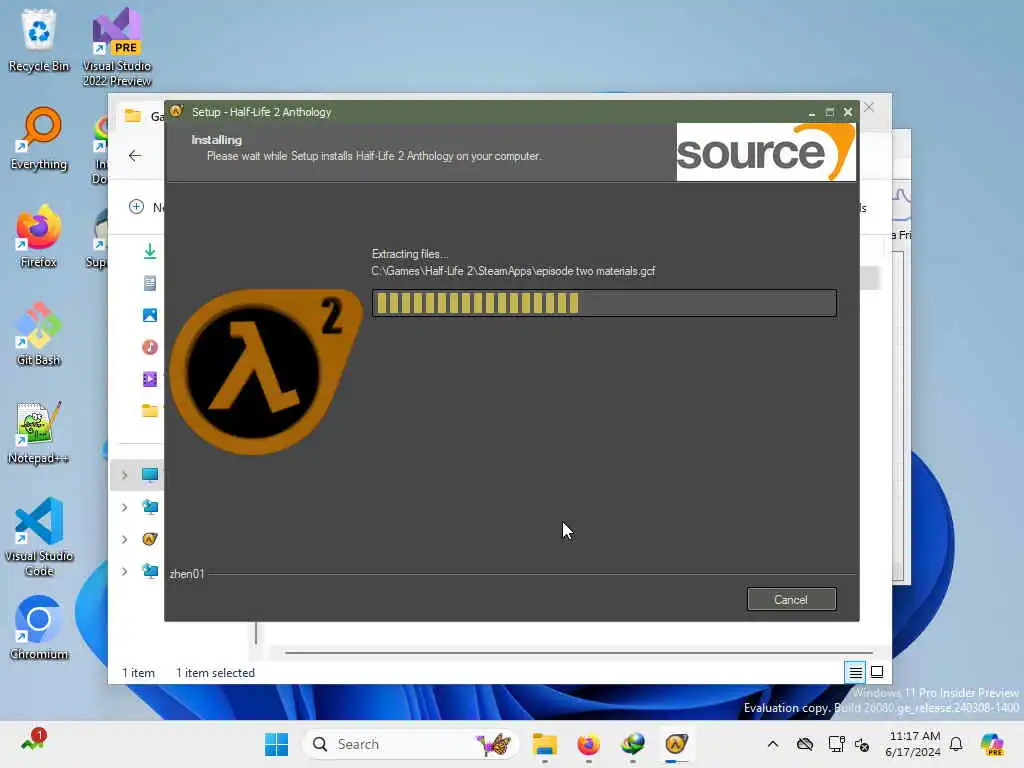Click the '1 item selected' status text
Screen dimensions: 1024x768
pos(216,673)
